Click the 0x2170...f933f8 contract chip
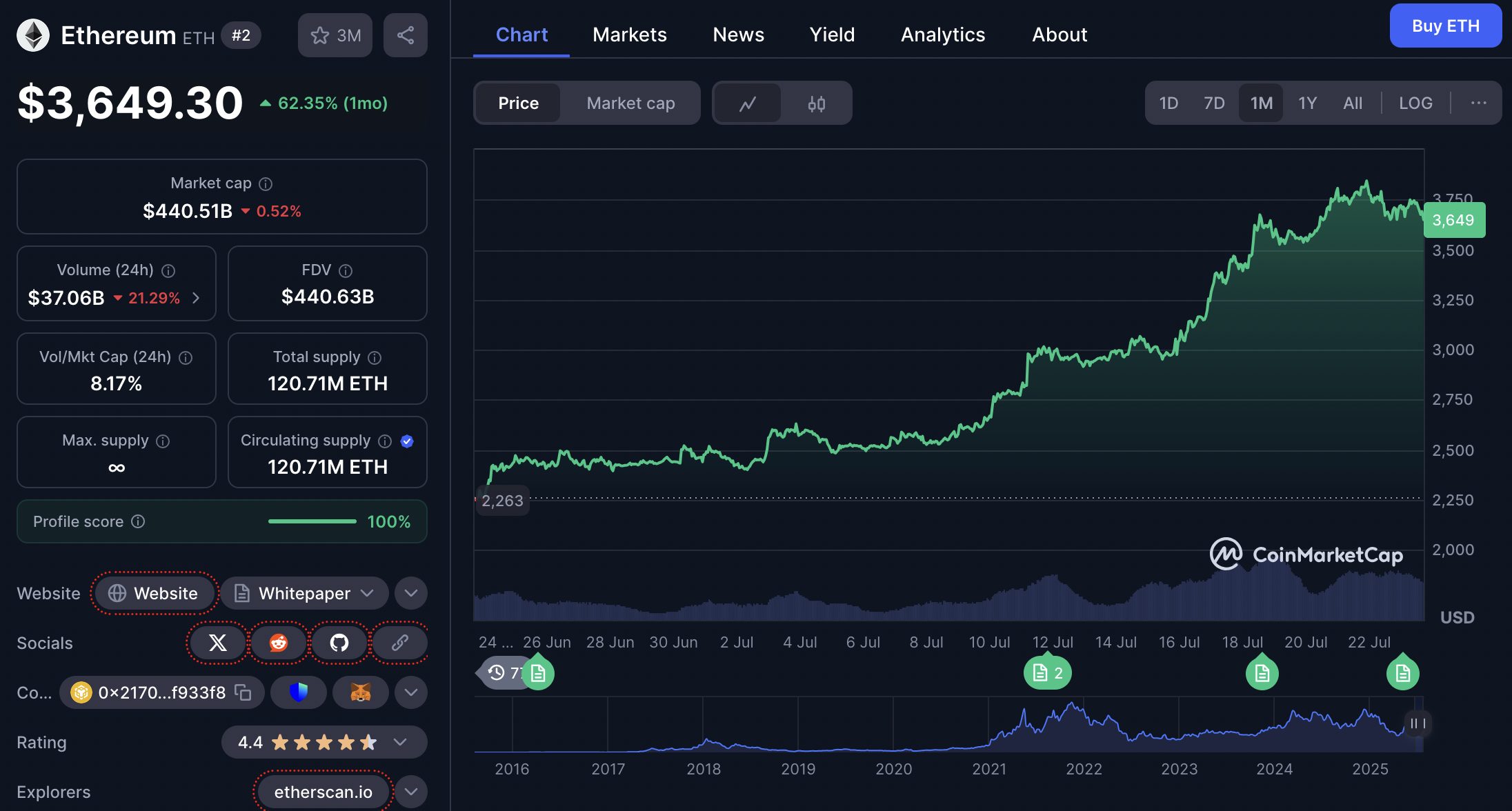 tap(161, 692)
